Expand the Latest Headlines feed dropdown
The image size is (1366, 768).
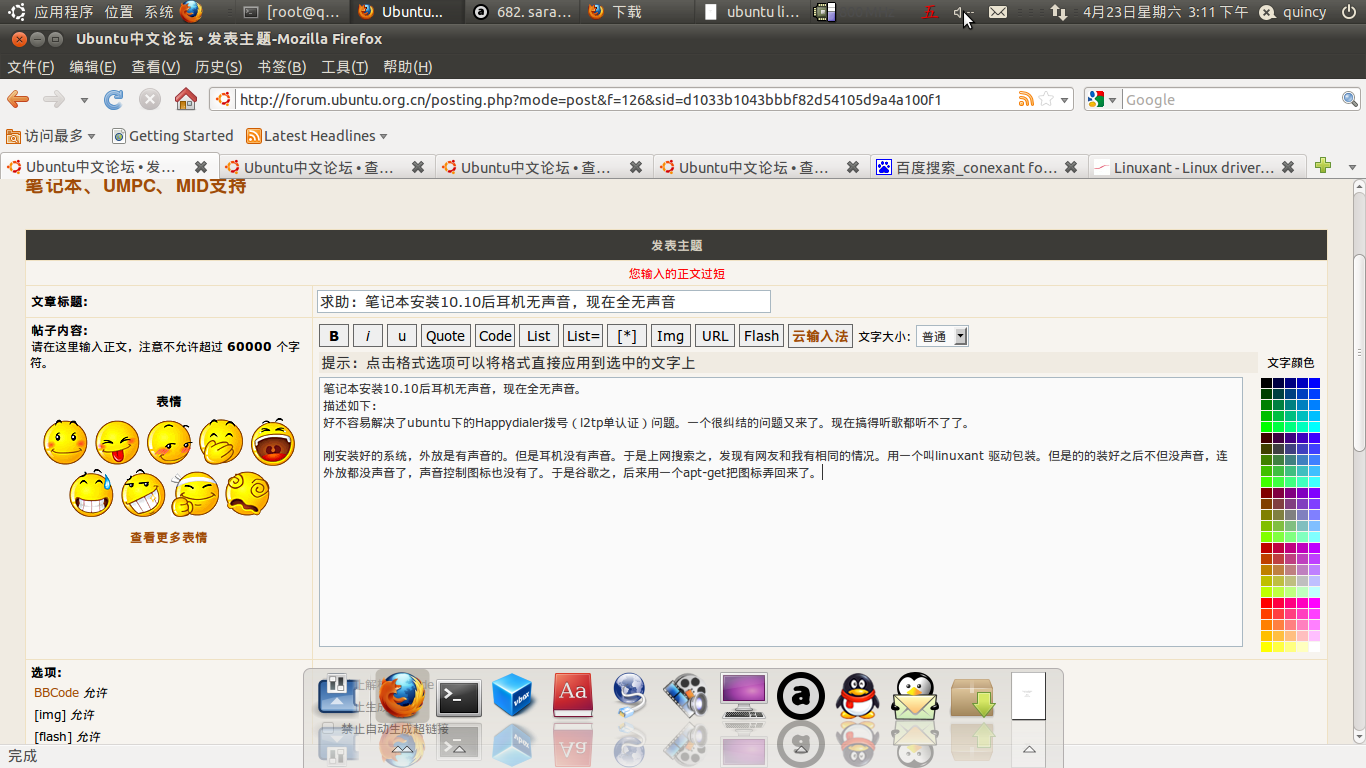[x=317, y=136]
